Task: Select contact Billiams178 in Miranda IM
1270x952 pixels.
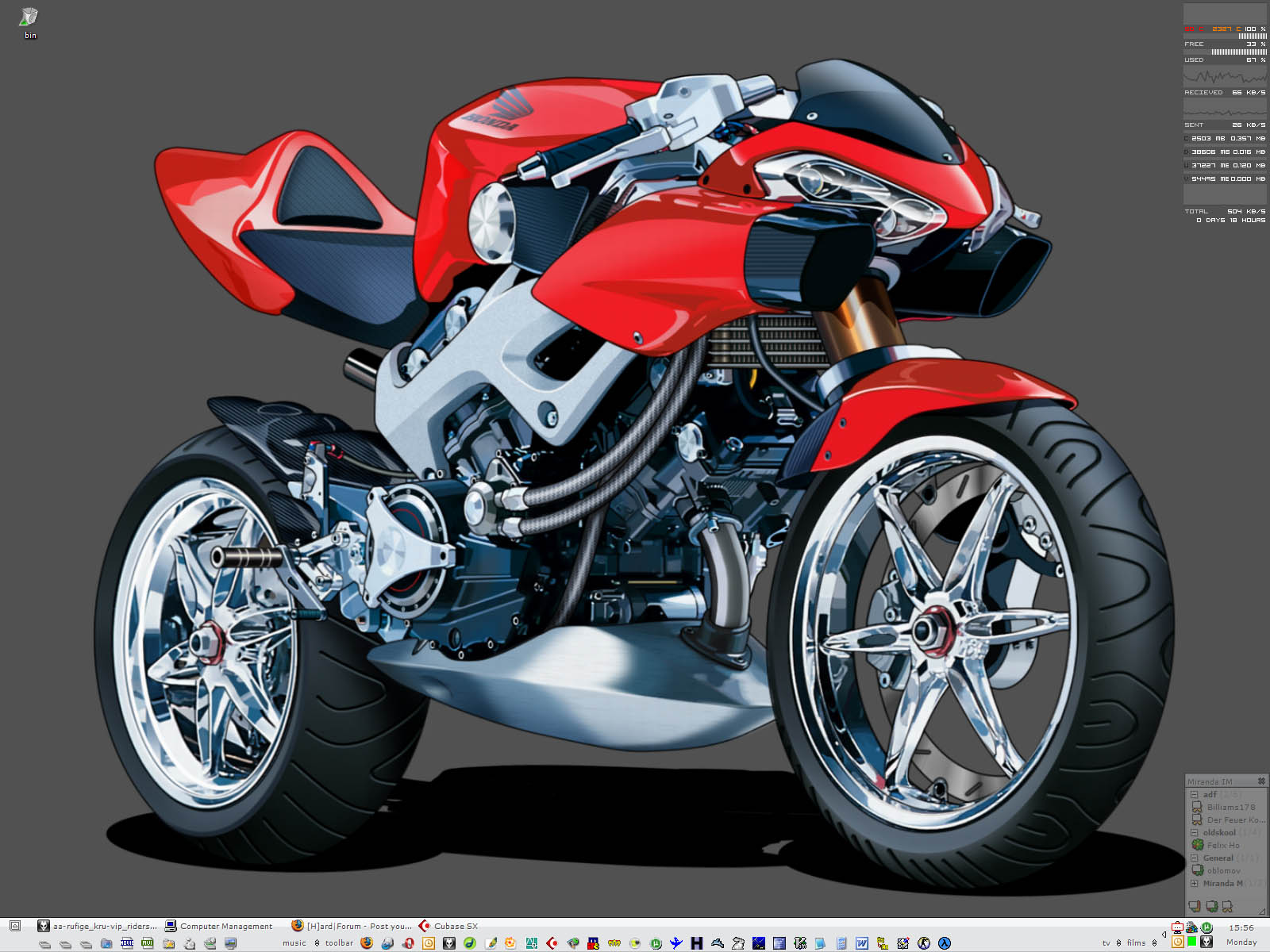Action: click(x=1230, y=807)
